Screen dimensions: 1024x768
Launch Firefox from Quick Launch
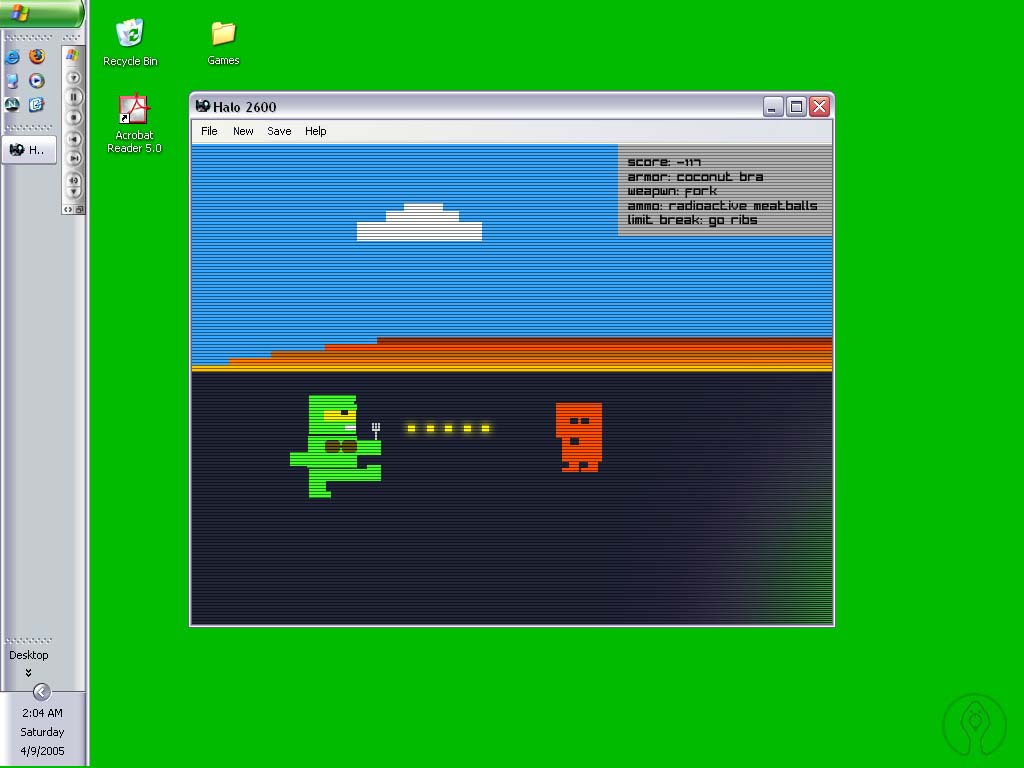[37, 56]
